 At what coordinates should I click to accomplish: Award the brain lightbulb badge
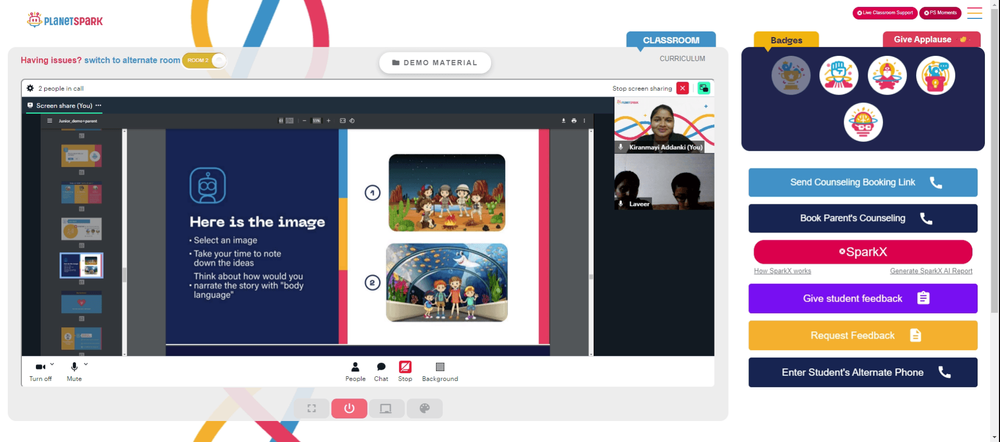point(863,122)
